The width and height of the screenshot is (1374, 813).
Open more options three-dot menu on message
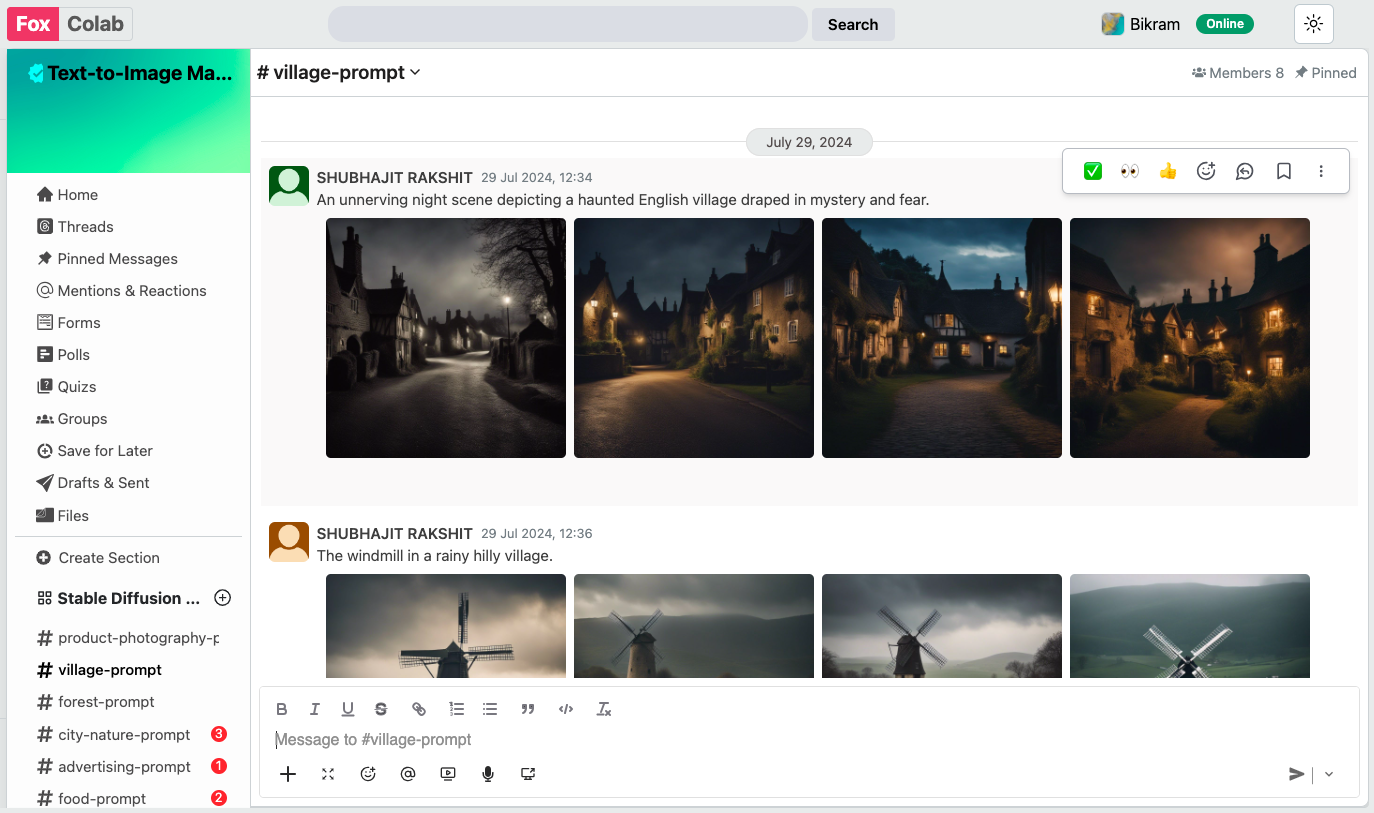click(x=1321, y=171)
